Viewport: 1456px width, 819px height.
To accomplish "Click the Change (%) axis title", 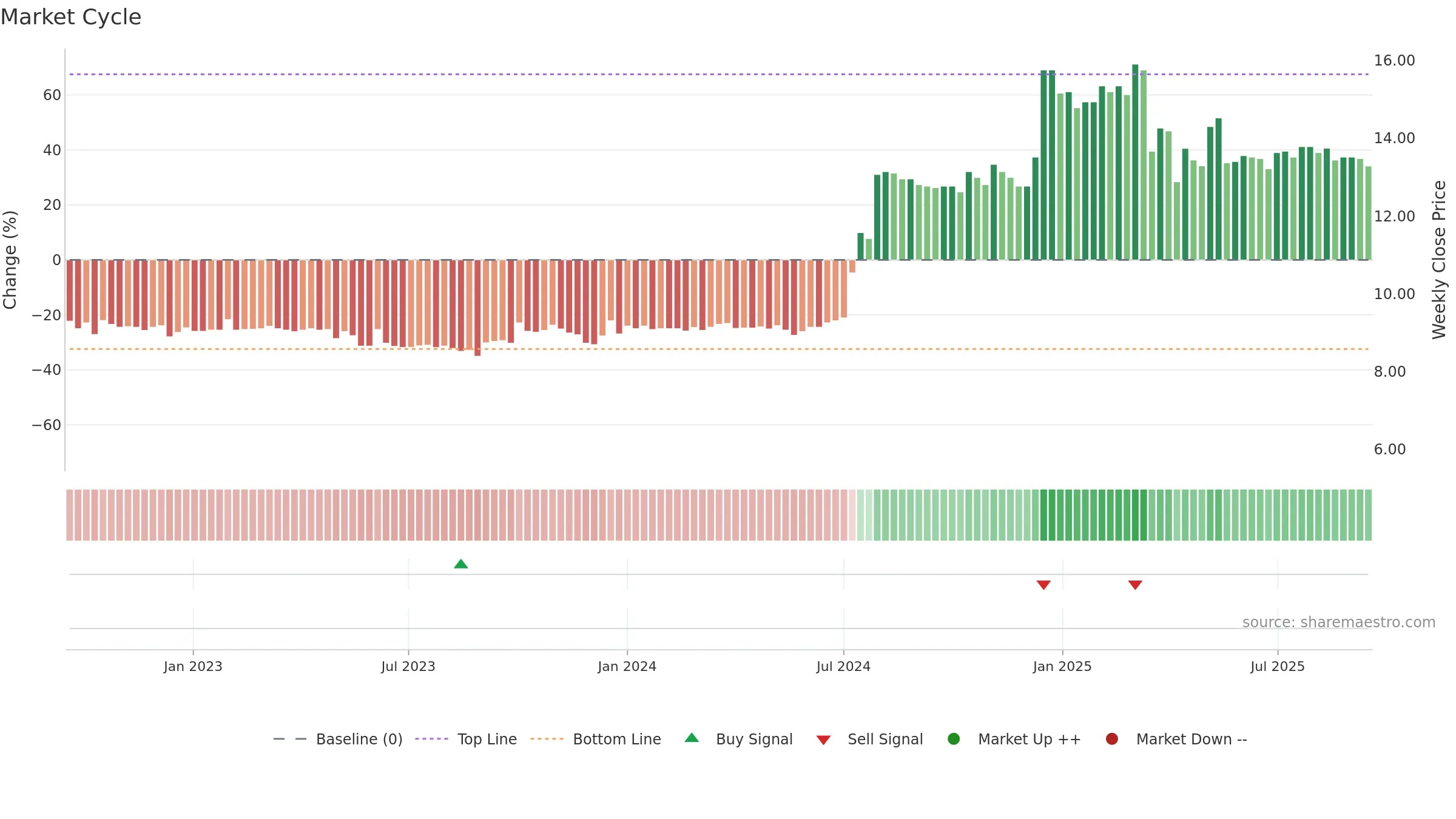I will click(x=10, y=260).
